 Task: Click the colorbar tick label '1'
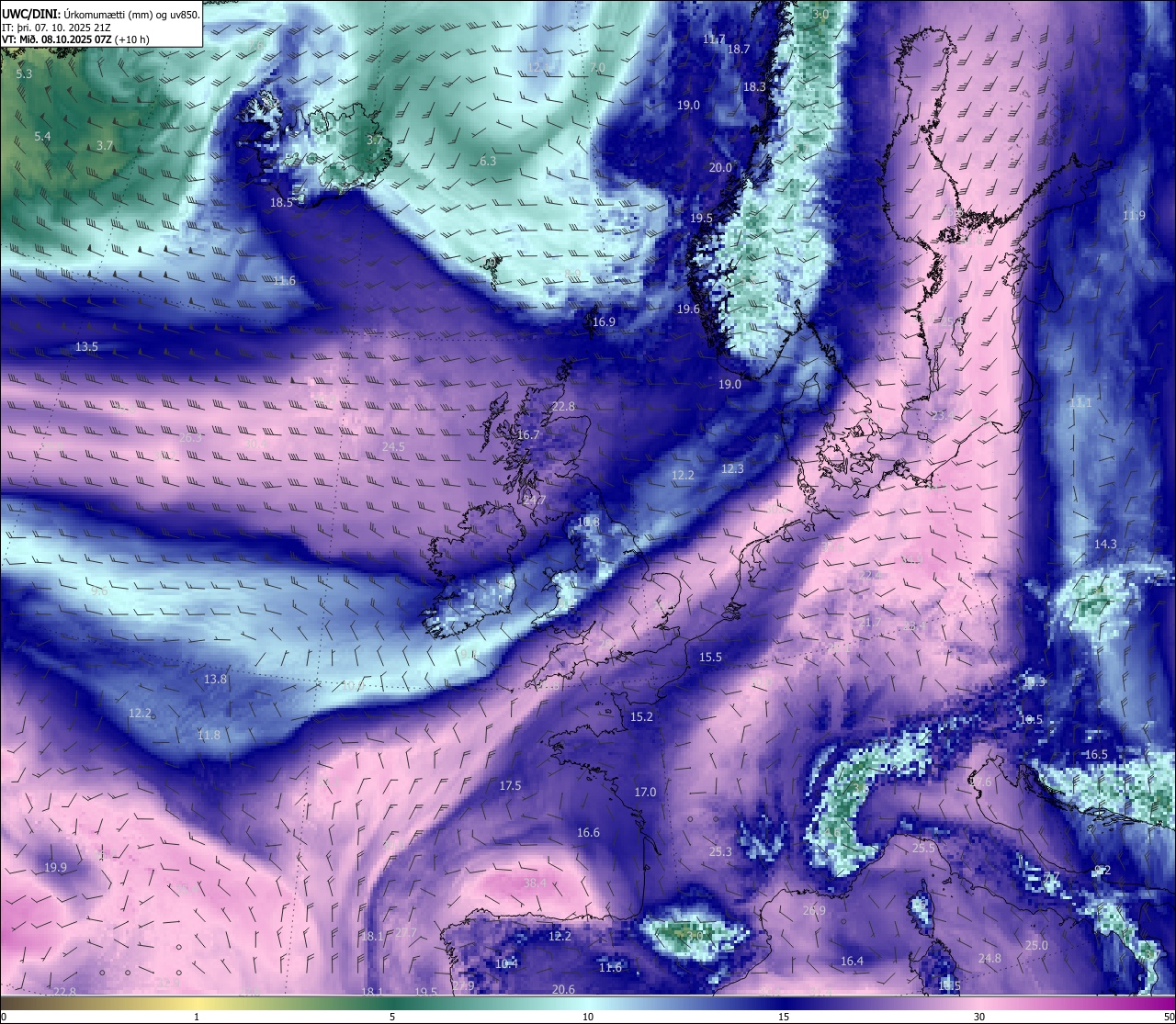click(x=197, y=1017)
